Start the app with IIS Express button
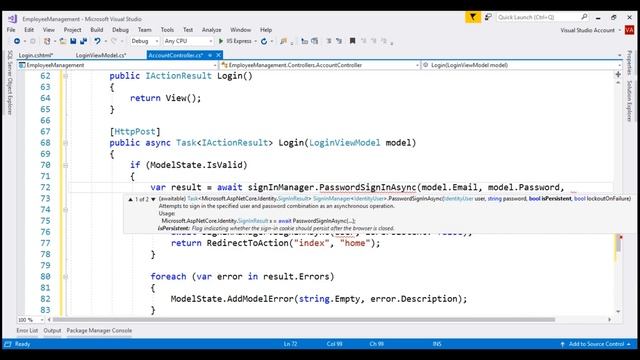Image resolution: width=640 pixels, height=360 pixels. point(235,41)
